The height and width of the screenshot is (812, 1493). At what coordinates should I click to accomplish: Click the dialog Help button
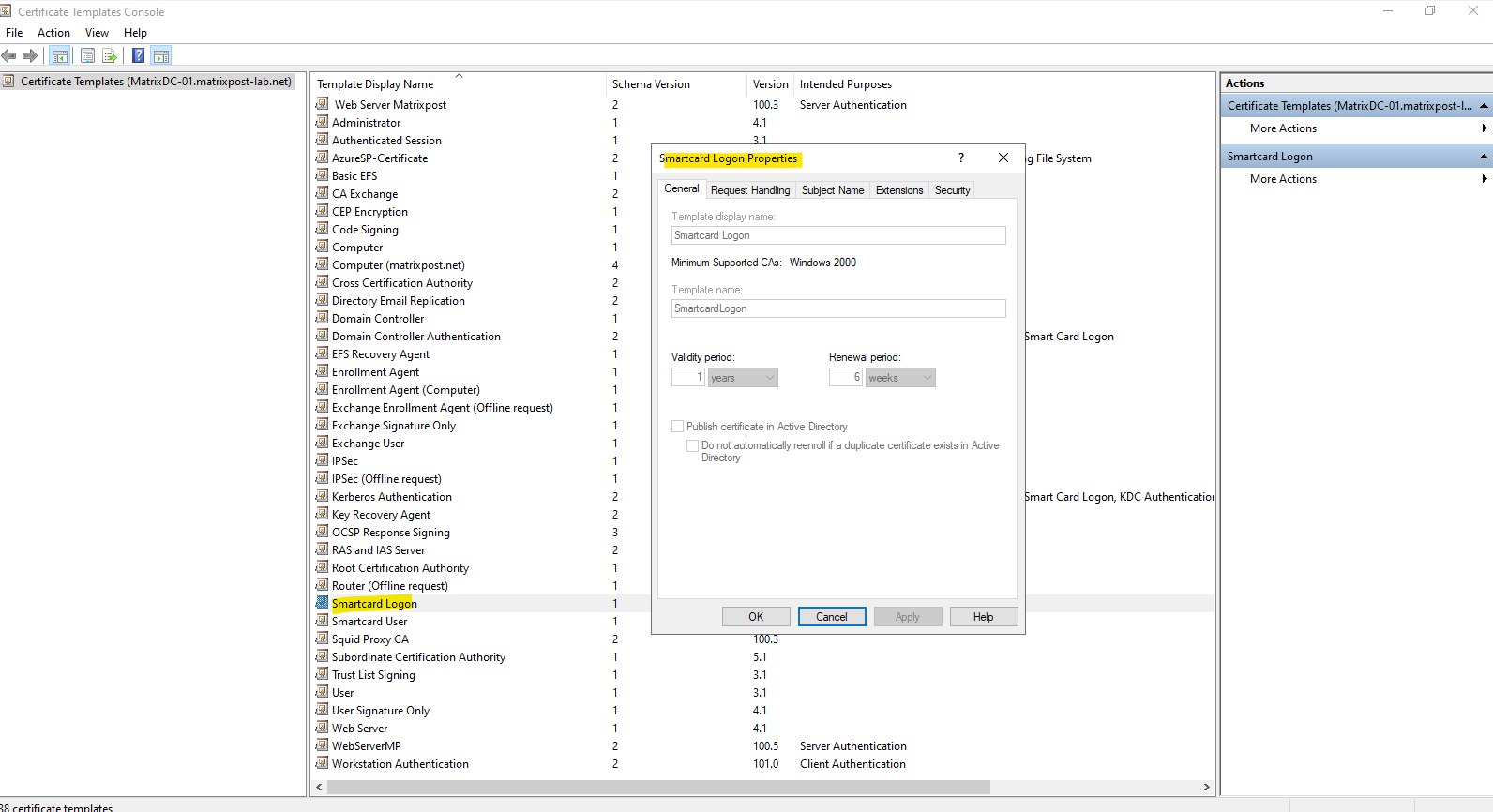[x=984, y=616]
